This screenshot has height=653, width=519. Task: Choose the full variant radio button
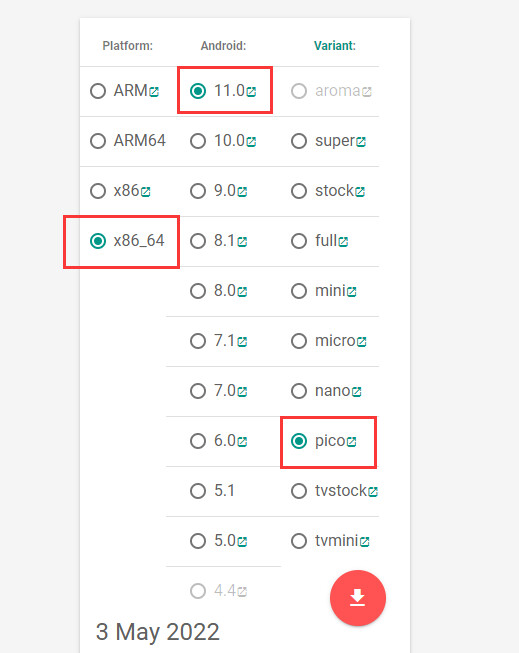(299, 241)
